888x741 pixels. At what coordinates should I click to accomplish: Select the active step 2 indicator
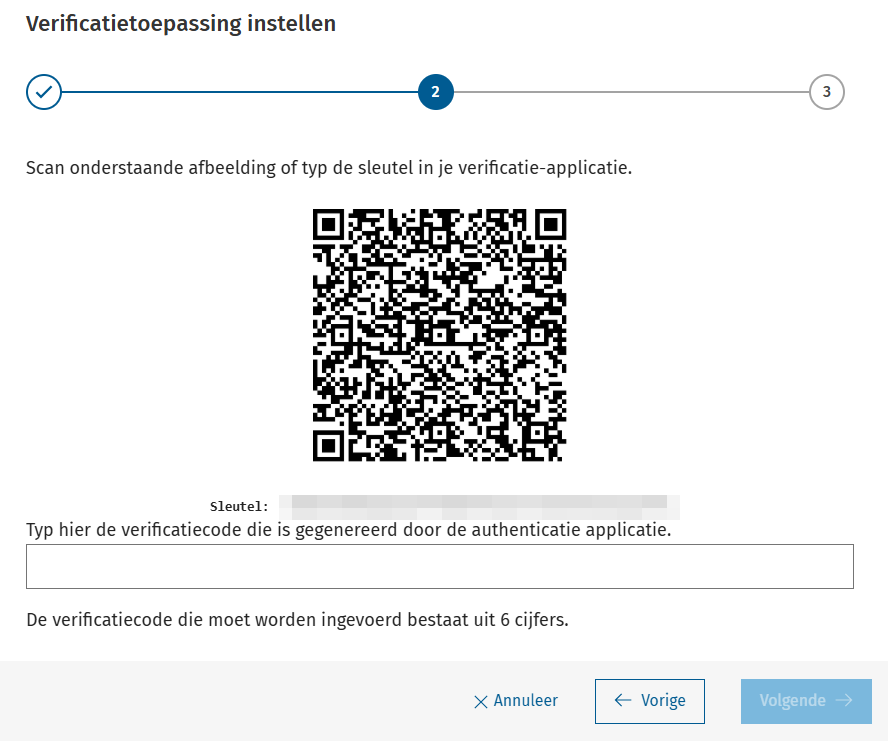tap(436, 92)
